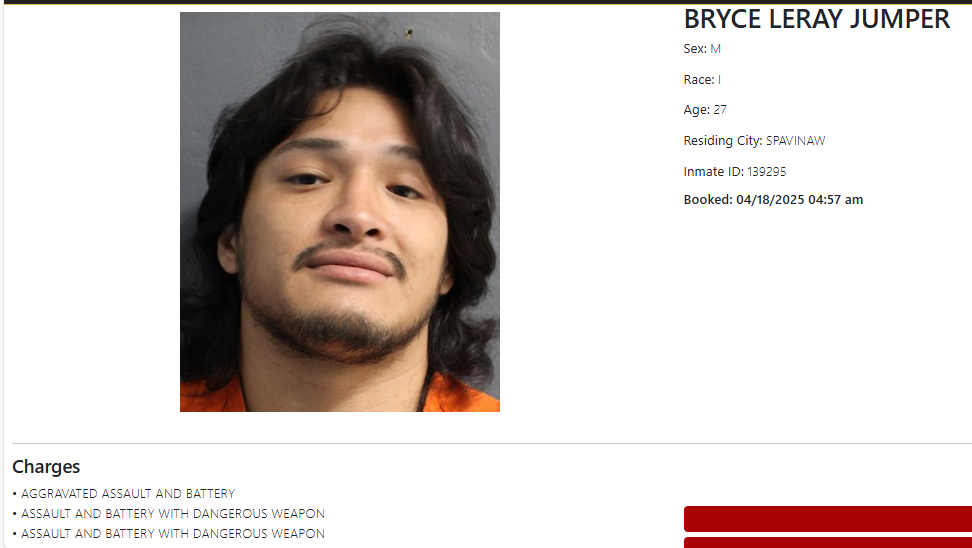Click the Inmate ID label
The height and width of the screenshot is (548, 972).
point(714,172)
